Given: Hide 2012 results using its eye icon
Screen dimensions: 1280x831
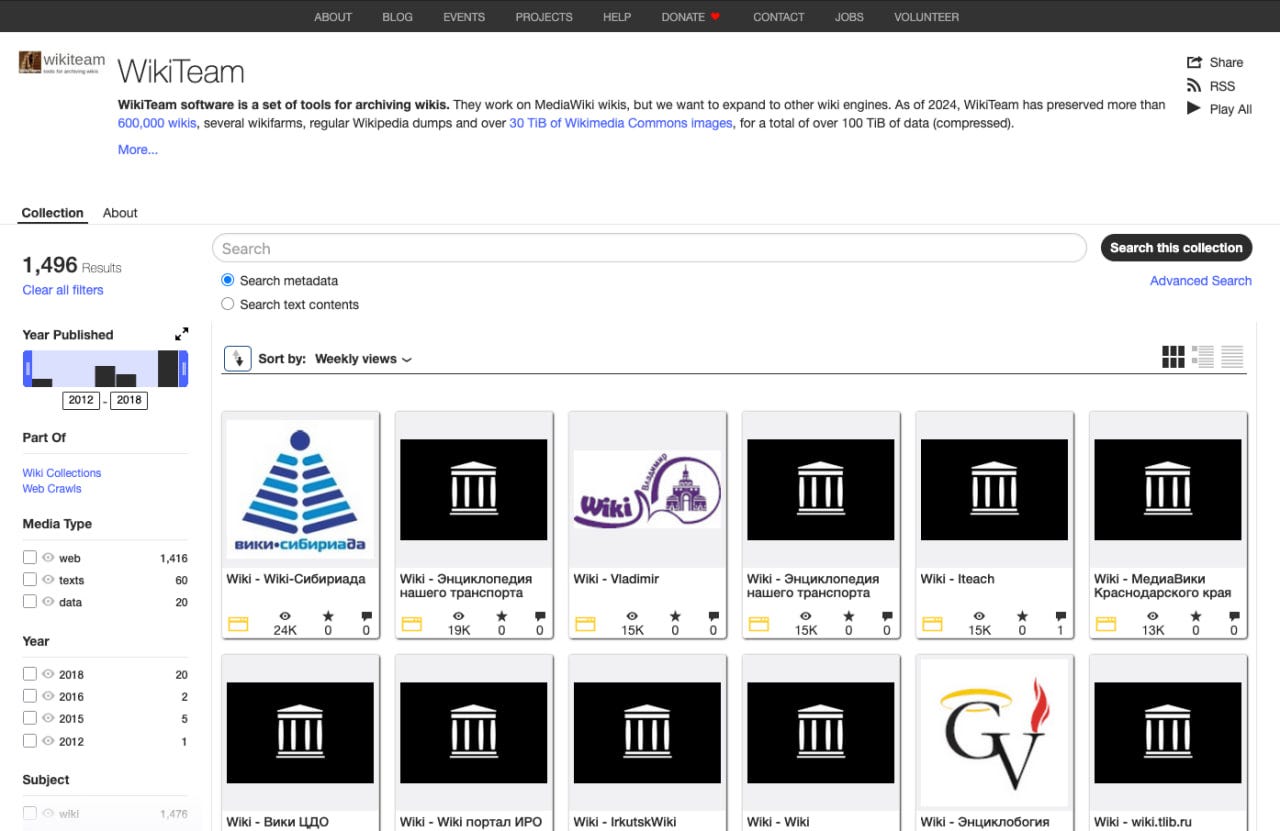Looking at the screenshot, I should tap(48, 741).
